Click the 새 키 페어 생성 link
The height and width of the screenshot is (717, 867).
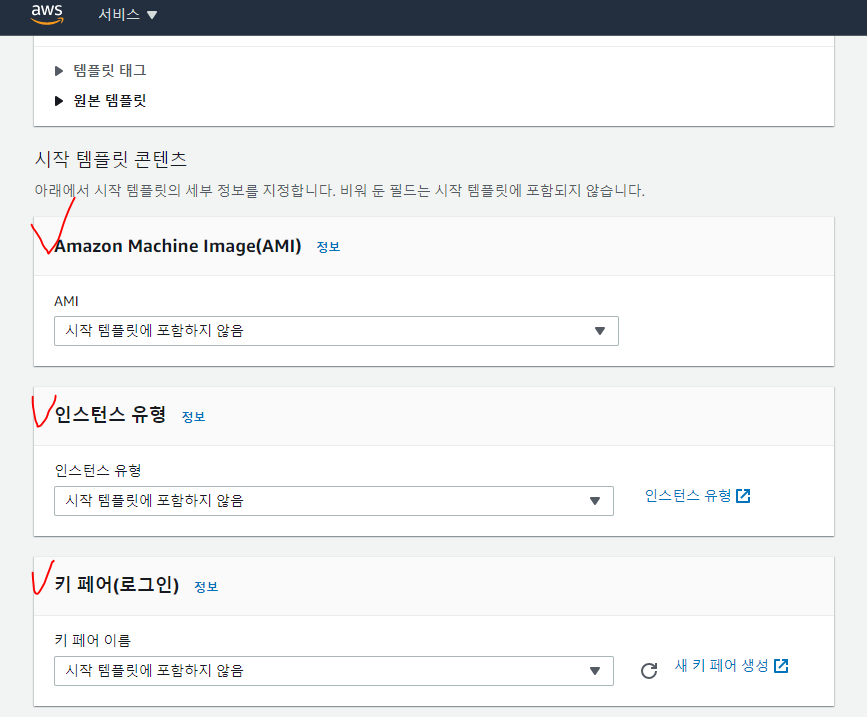pyautogui.click(x=723, y=666)
